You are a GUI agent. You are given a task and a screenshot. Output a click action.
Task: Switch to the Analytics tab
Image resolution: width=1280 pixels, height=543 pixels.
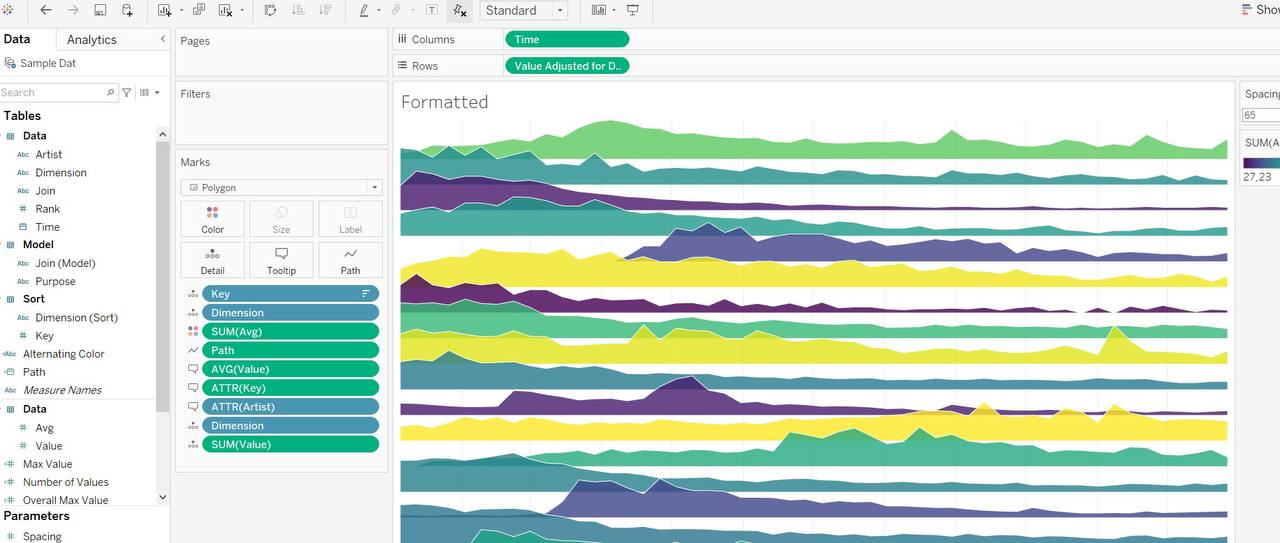pos(92,39)
